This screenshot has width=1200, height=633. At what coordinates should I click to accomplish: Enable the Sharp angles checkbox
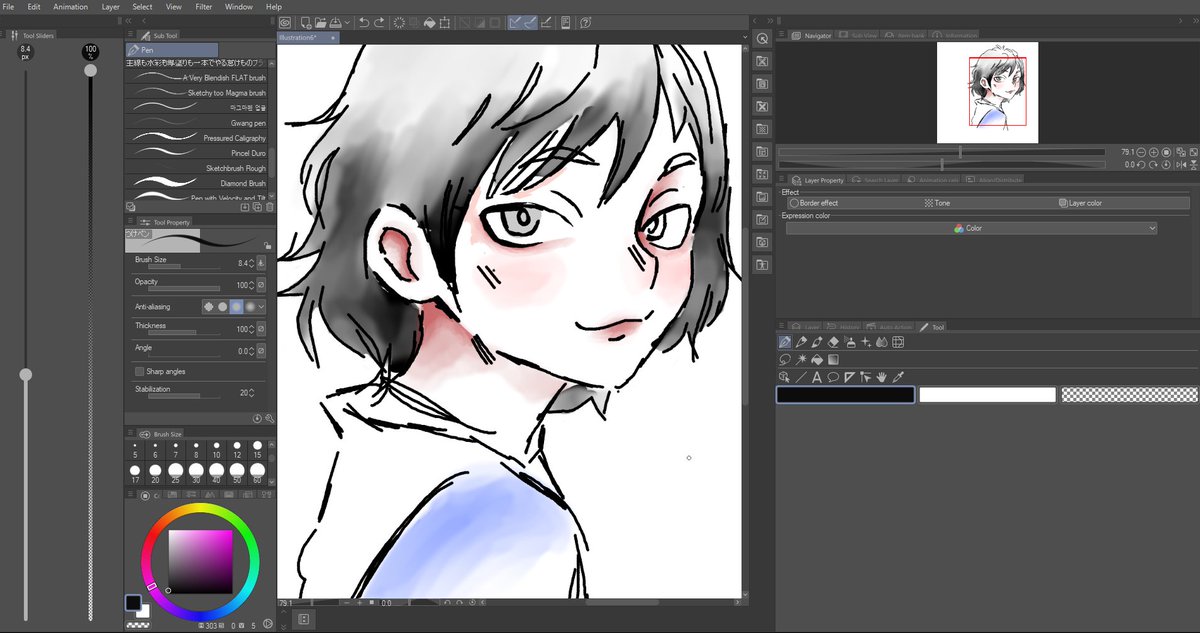tap(139, 372)
